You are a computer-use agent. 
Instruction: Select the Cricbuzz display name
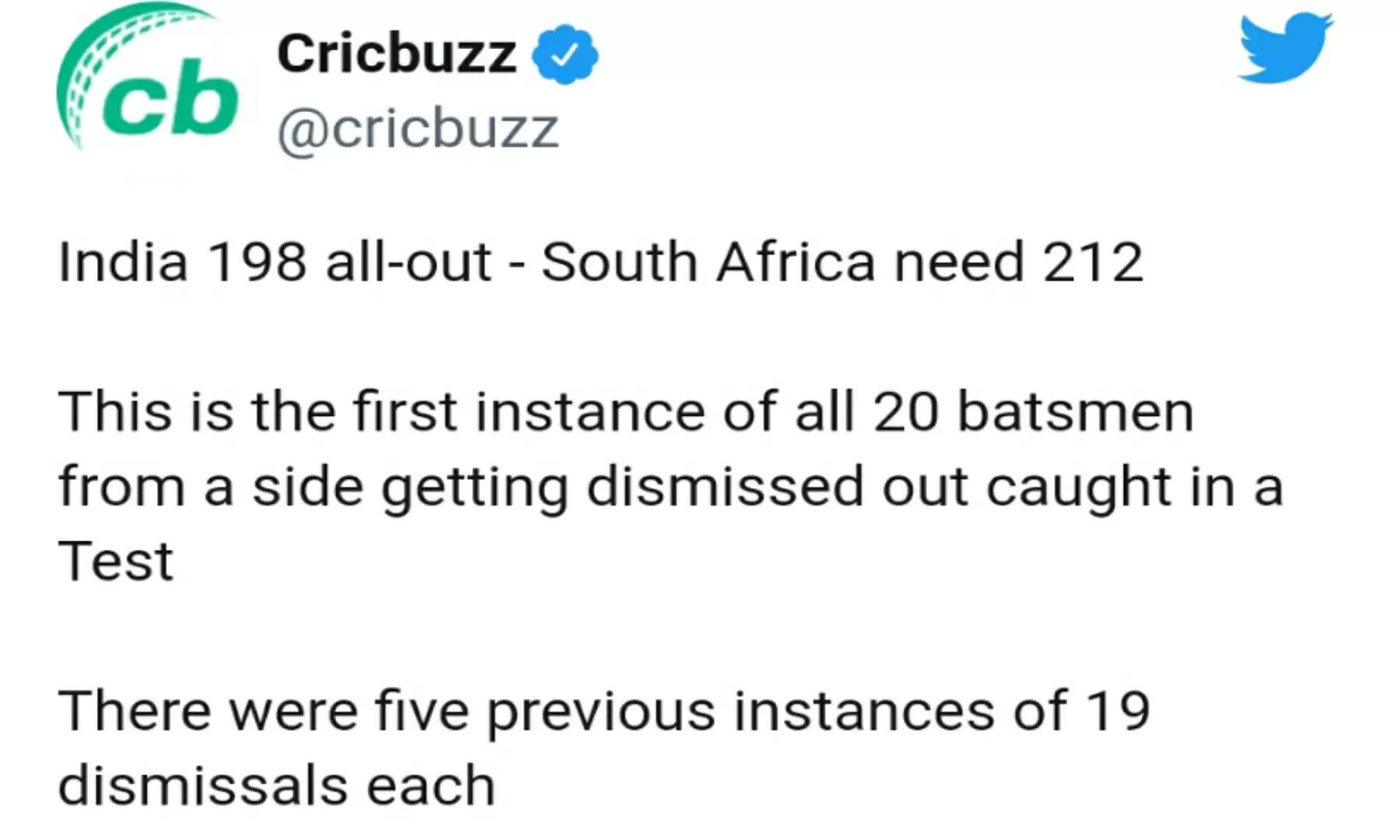point(397,54)
